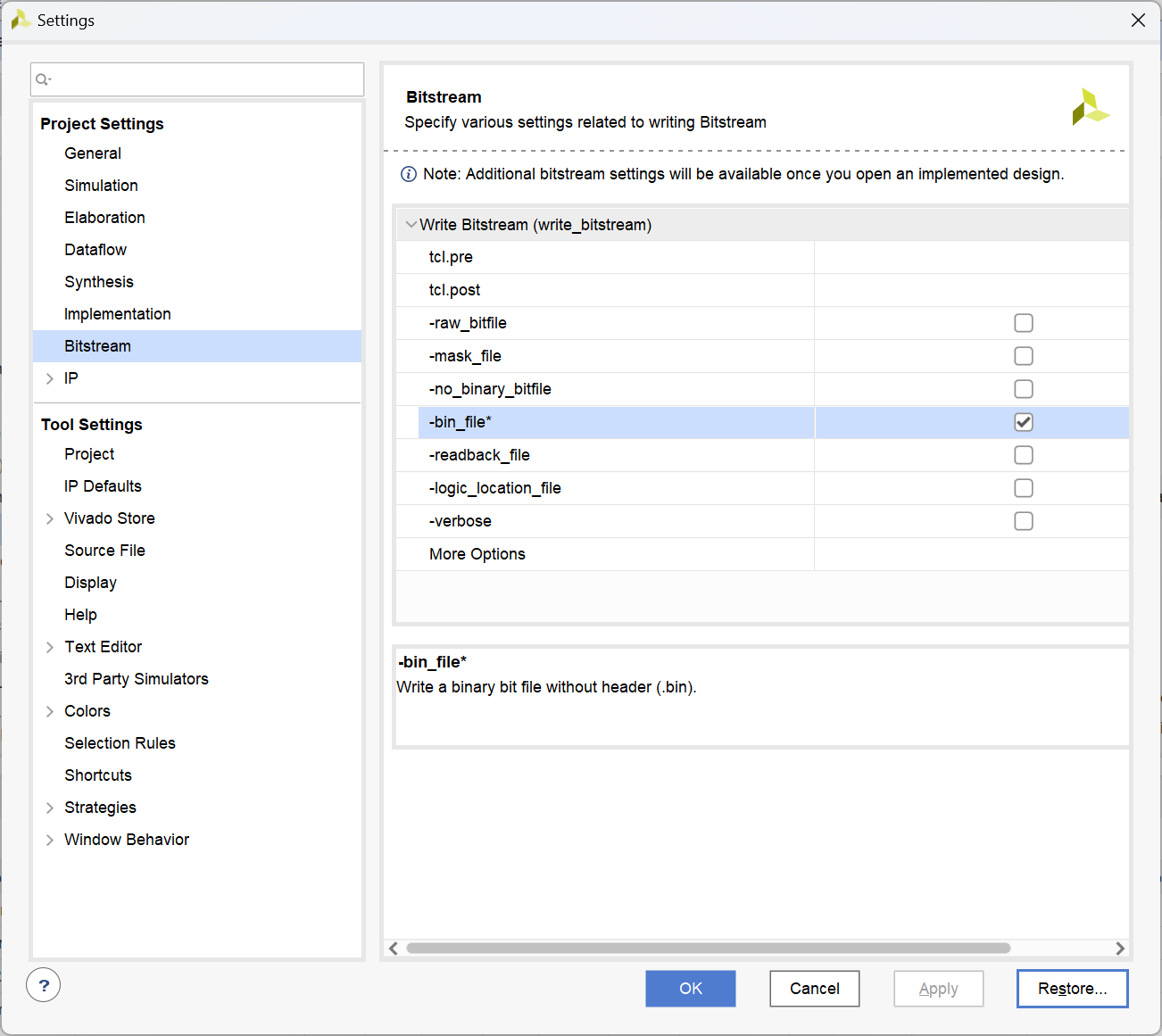The width and height of the screenshot is (1162, 1036).
Task: Expand the Strategies node
Action: (x=50, y=808)
